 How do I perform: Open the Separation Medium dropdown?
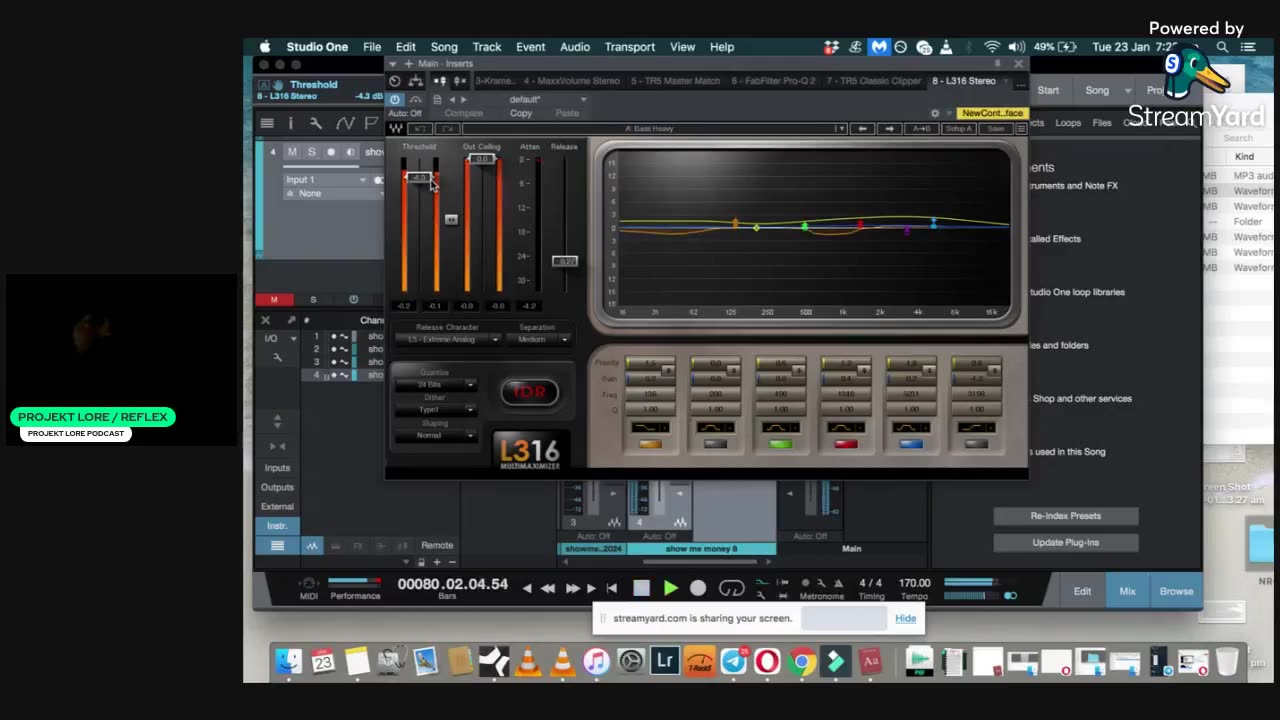538,340
